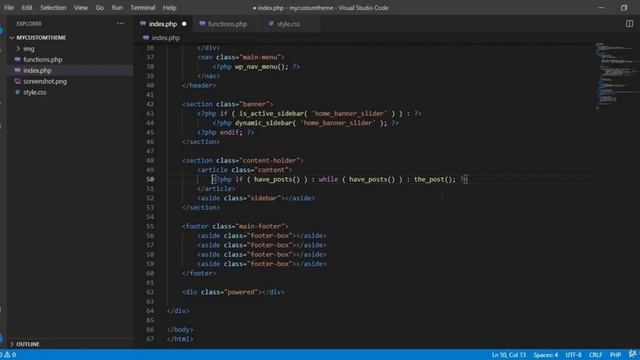This screenshot has width=640, height=360.
Task: Click the closing </html> tag line
Action: pyautogui.click(x=180, y=339)
